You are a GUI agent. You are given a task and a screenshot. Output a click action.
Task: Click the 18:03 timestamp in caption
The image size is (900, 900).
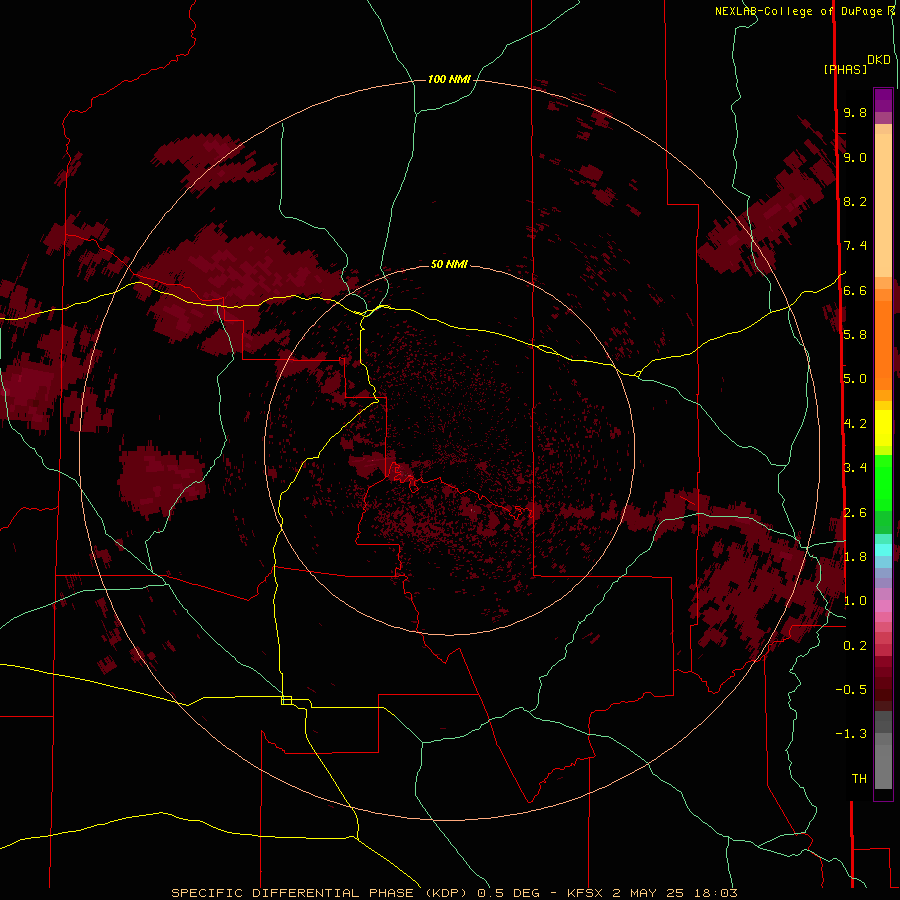[x=716, y=893]
